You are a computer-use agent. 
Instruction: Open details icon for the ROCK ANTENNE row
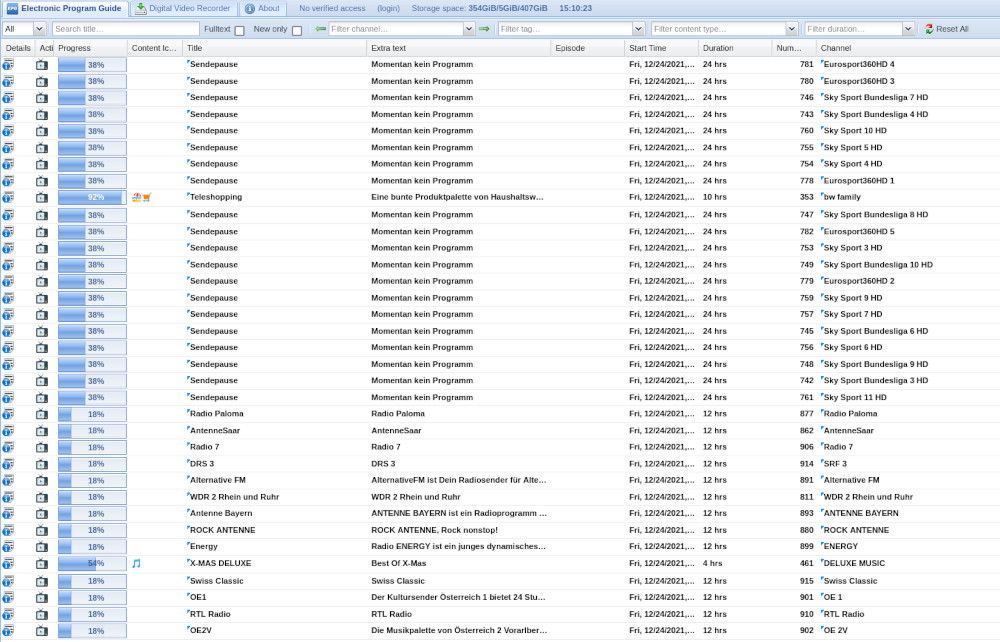click(x=8, y=530)
